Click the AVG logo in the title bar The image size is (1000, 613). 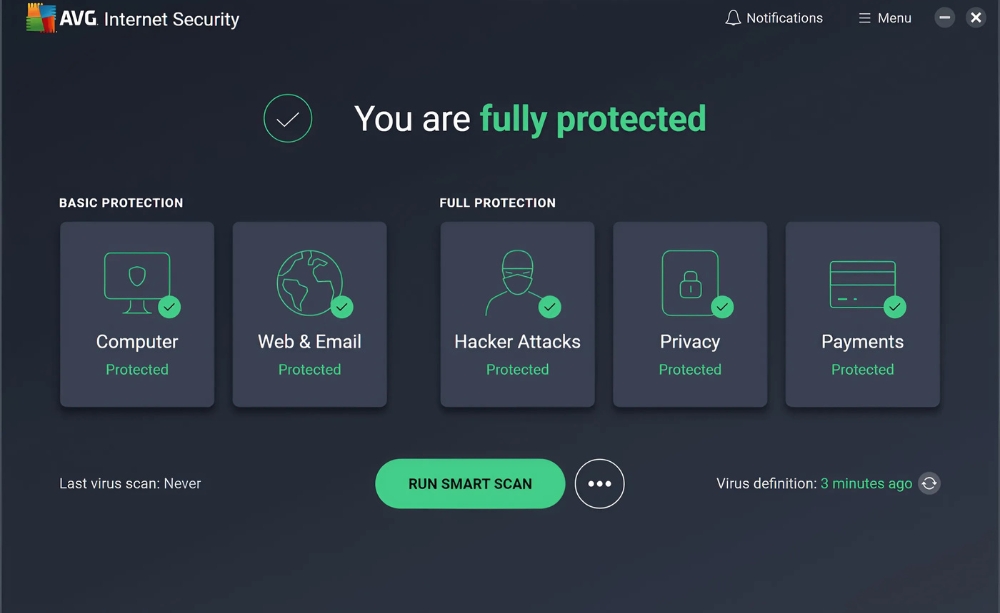[x=41, y=17]
